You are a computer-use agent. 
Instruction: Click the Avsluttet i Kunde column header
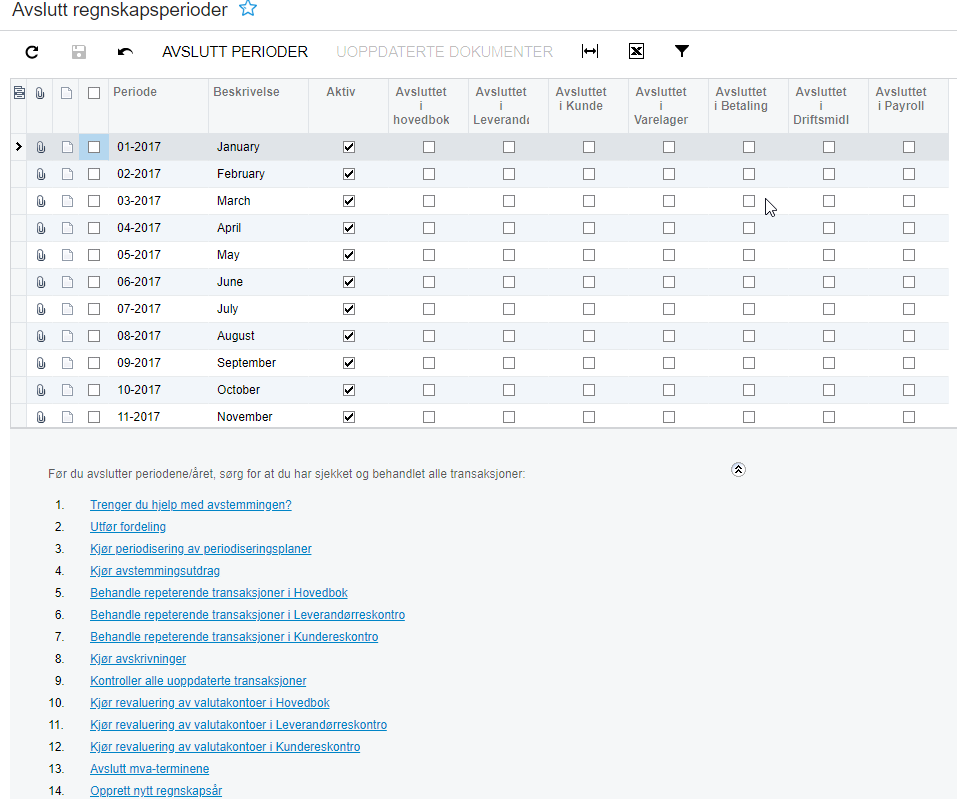(588, 106)
